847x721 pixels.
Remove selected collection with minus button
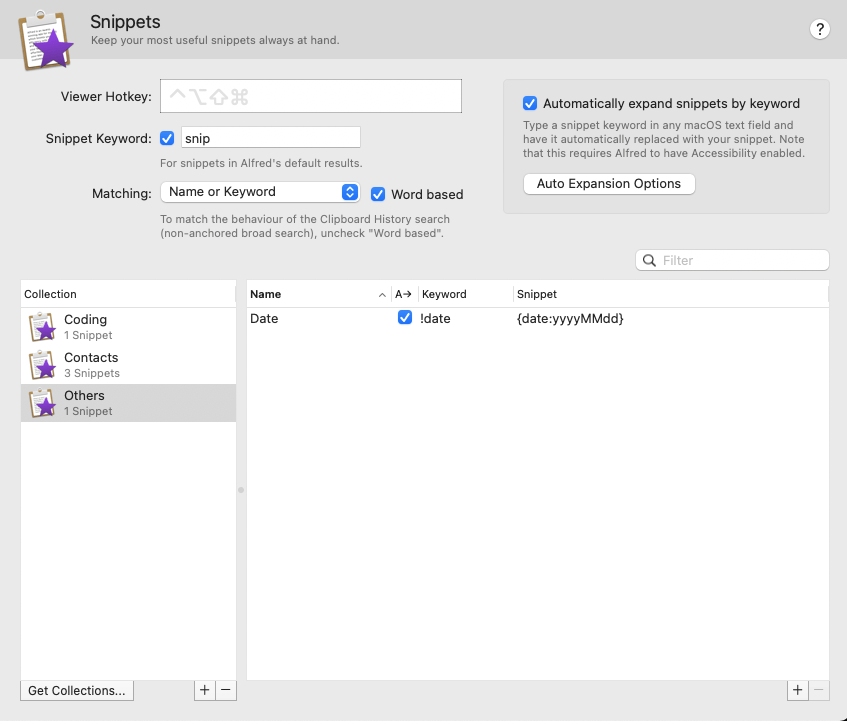[226, 690]
